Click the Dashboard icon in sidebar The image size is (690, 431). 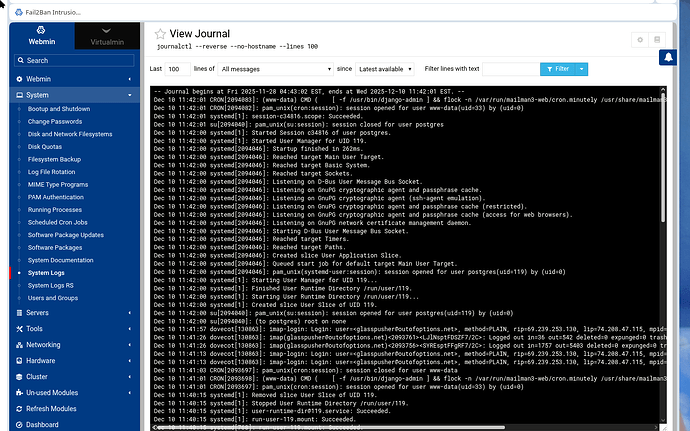click(17, 424)
